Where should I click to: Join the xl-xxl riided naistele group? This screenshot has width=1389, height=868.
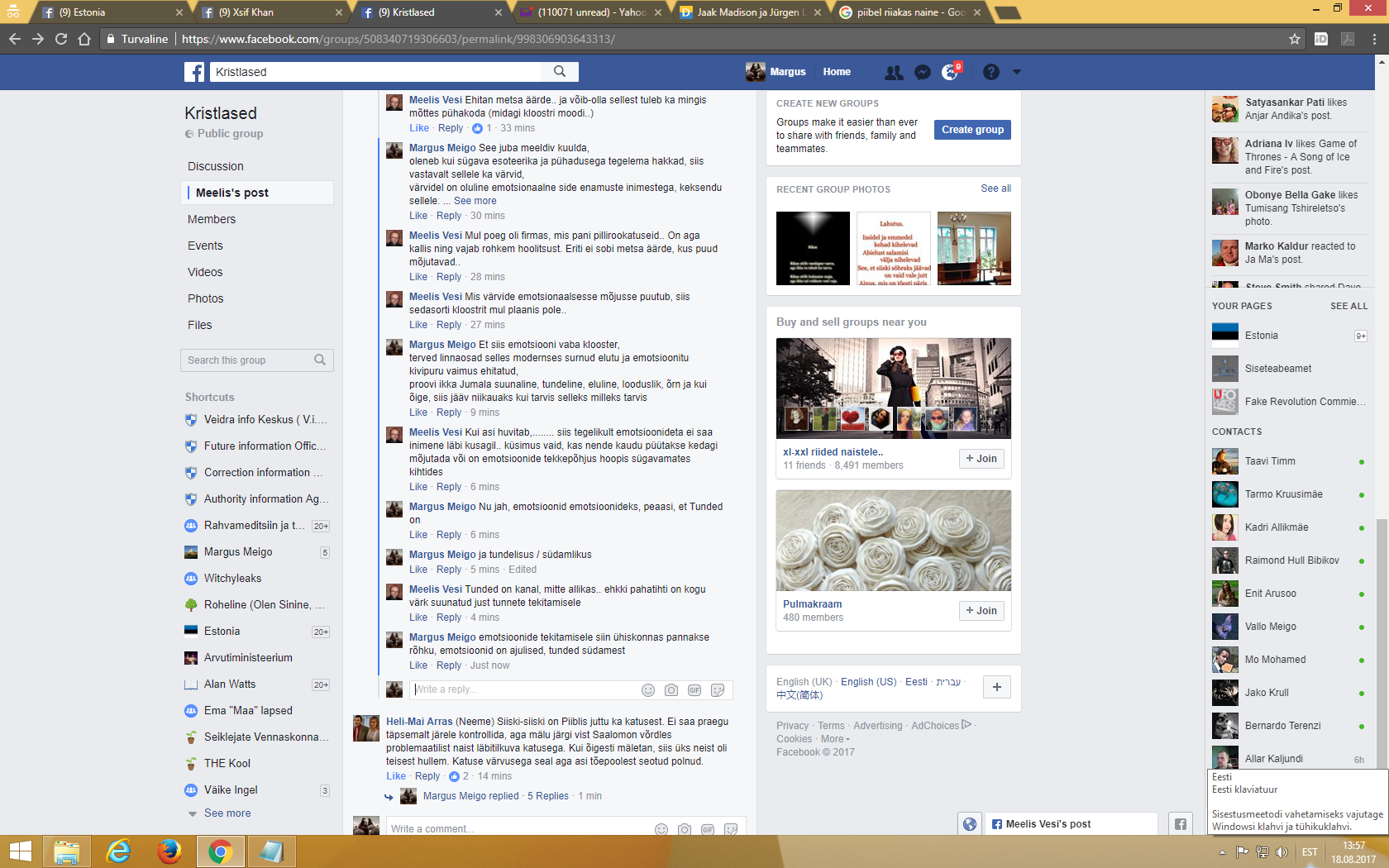coord(981,459)
